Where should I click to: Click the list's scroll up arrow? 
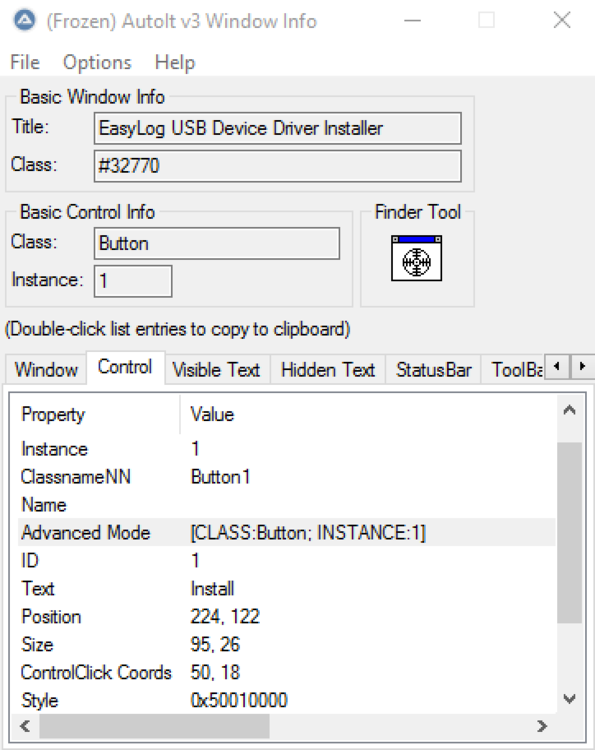[569, 410]
